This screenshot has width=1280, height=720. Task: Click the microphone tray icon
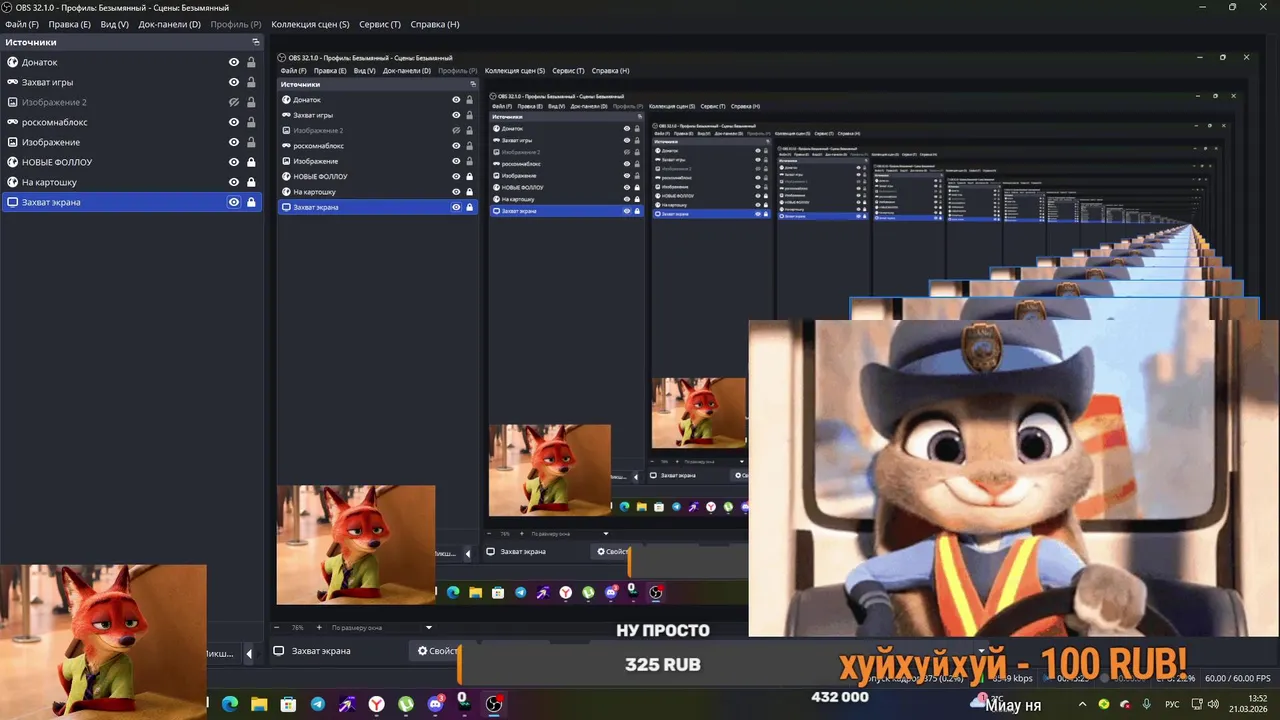(x=1146, y=704)
